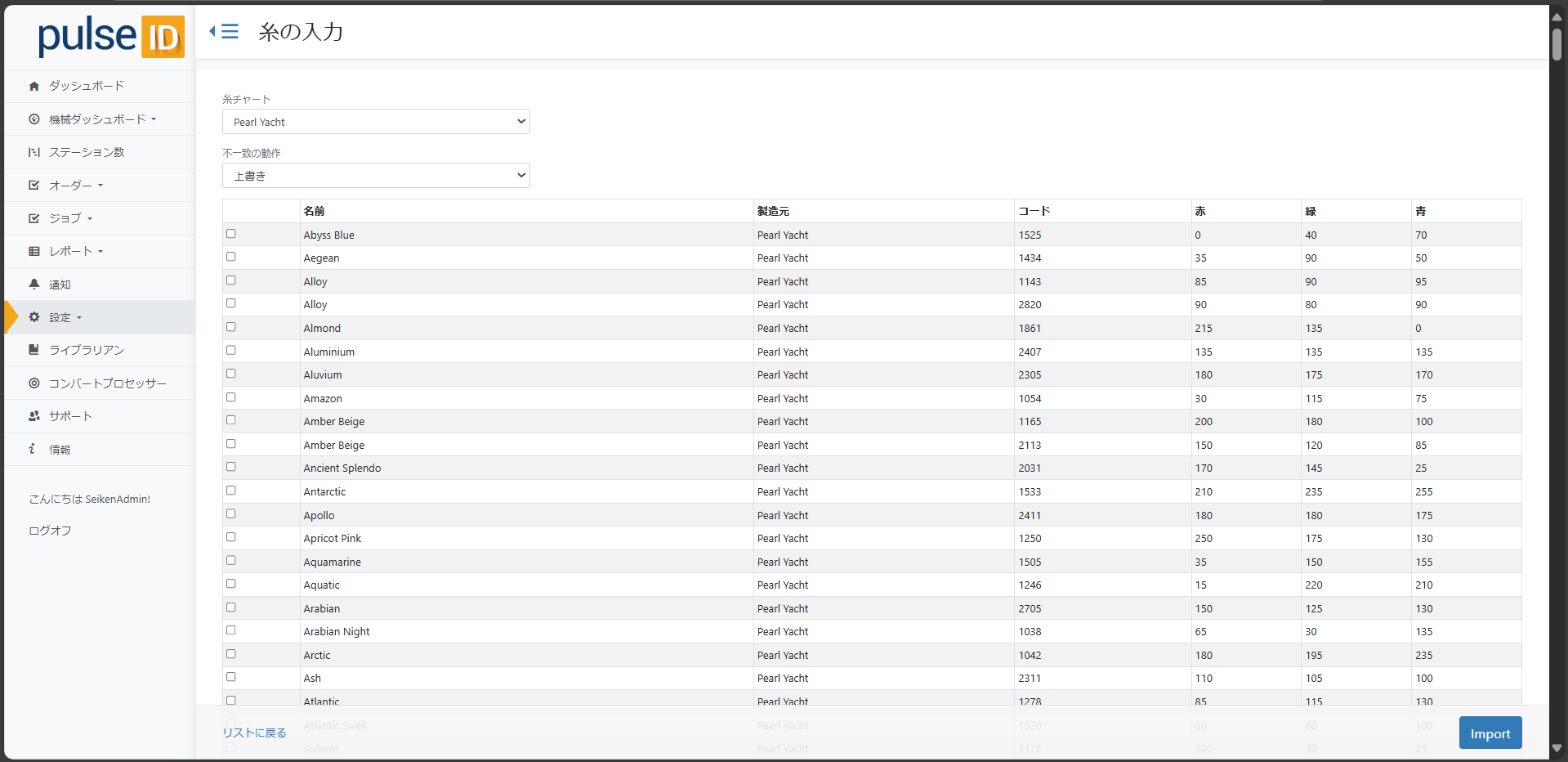Click the ログオフ link

pos(50,531)
